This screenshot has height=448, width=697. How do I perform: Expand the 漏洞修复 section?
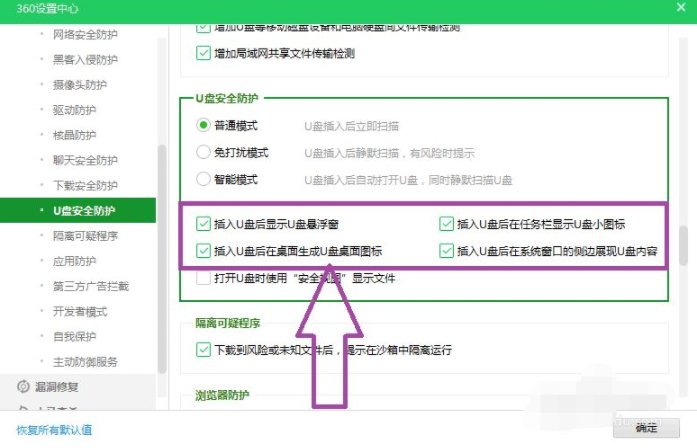coord(59,386)
